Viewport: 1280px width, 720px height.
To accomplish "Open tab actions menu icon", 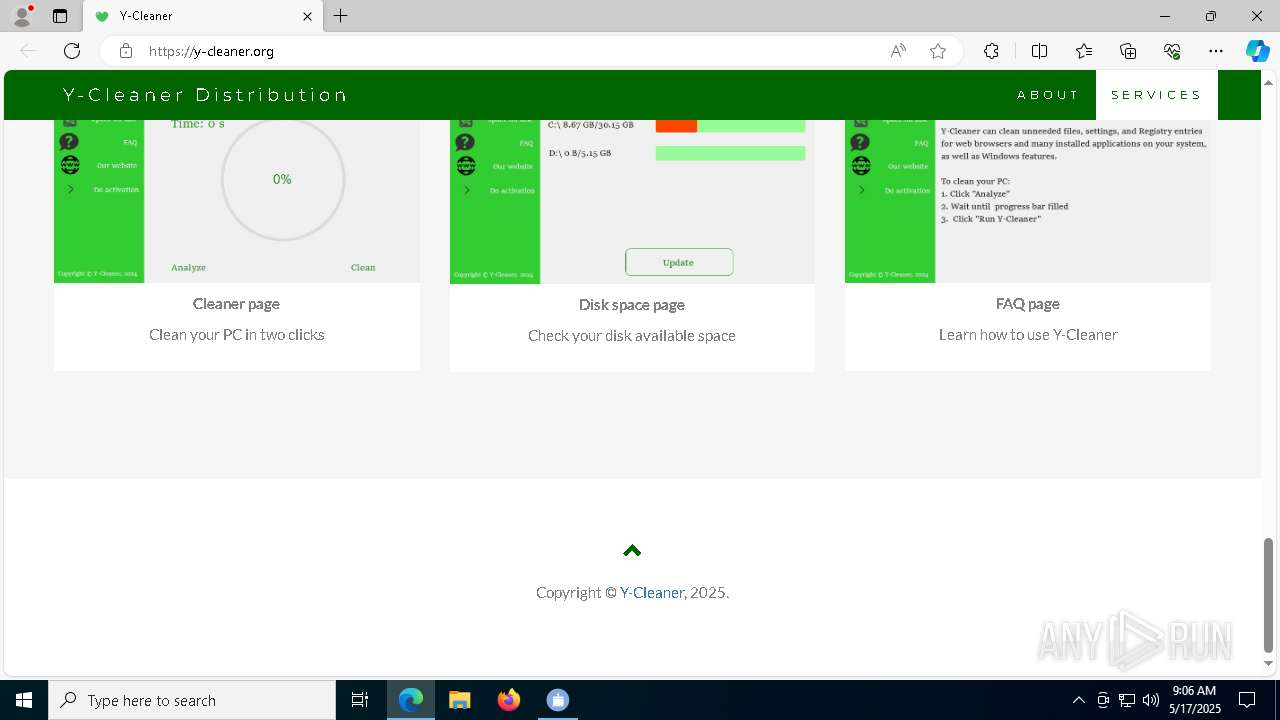I will click(60, 16).
